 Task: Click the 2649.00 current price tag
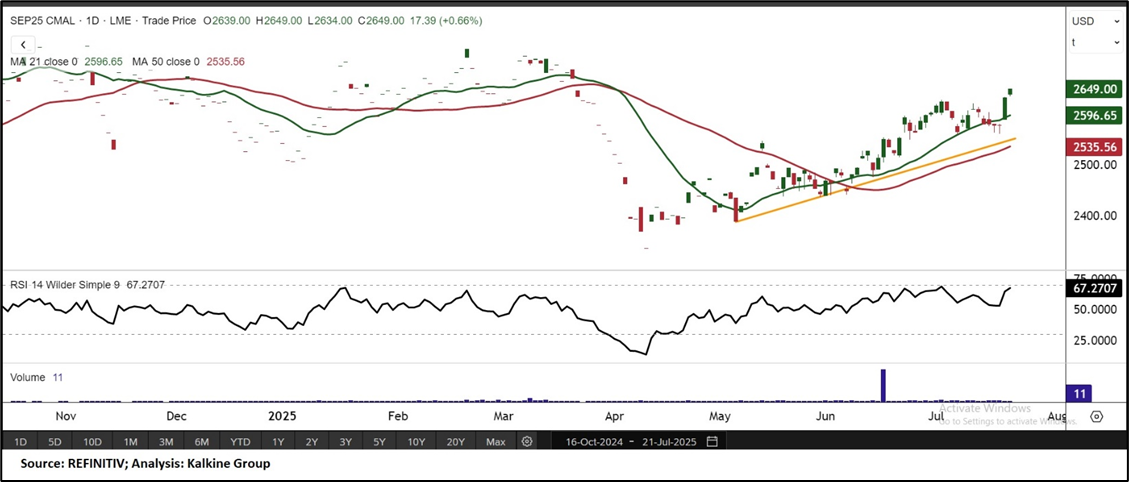point(1093,89)
